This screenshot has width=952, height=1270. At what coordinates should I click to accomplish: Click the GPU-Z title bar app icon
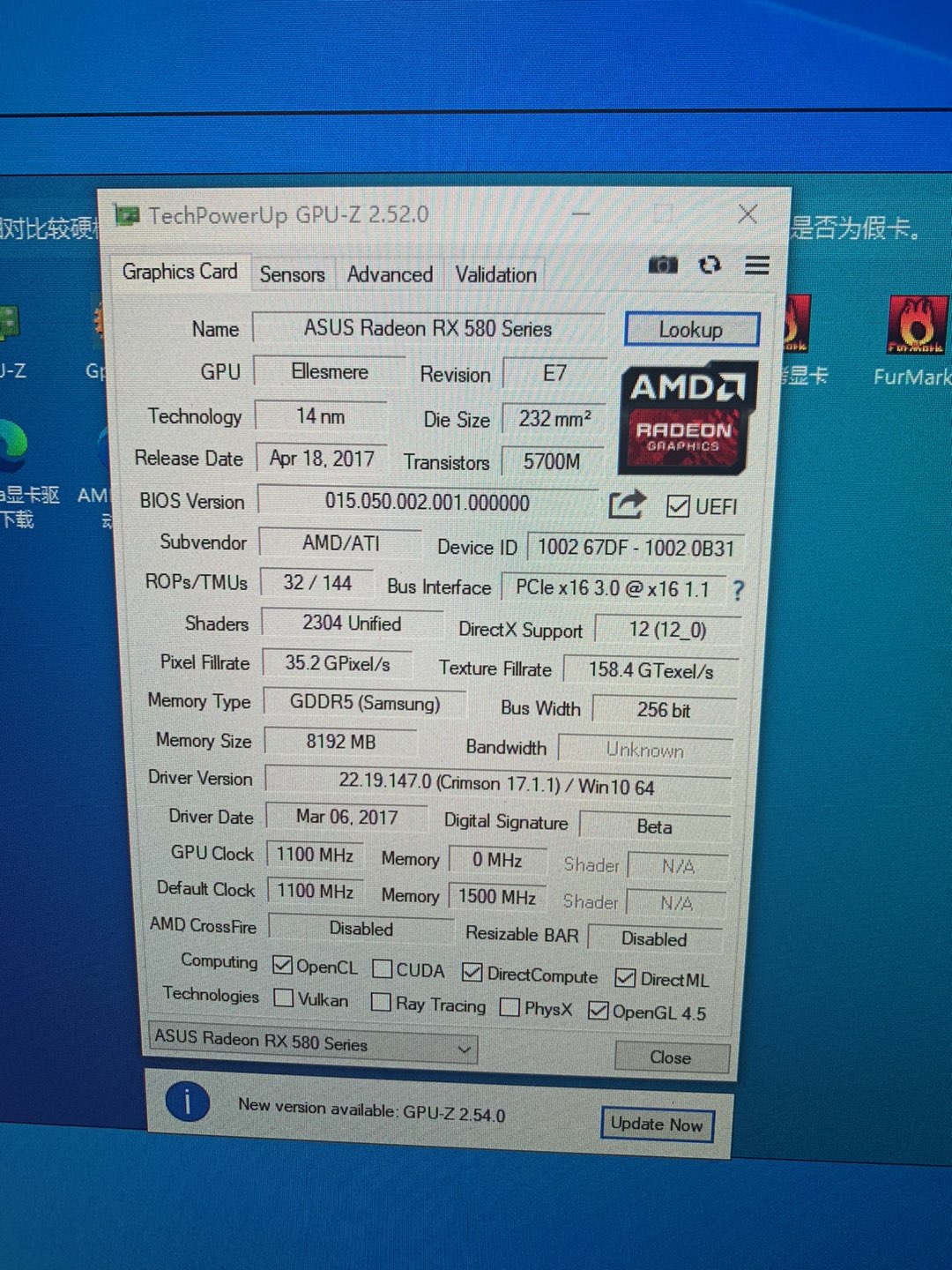click(x=128, y=215)
